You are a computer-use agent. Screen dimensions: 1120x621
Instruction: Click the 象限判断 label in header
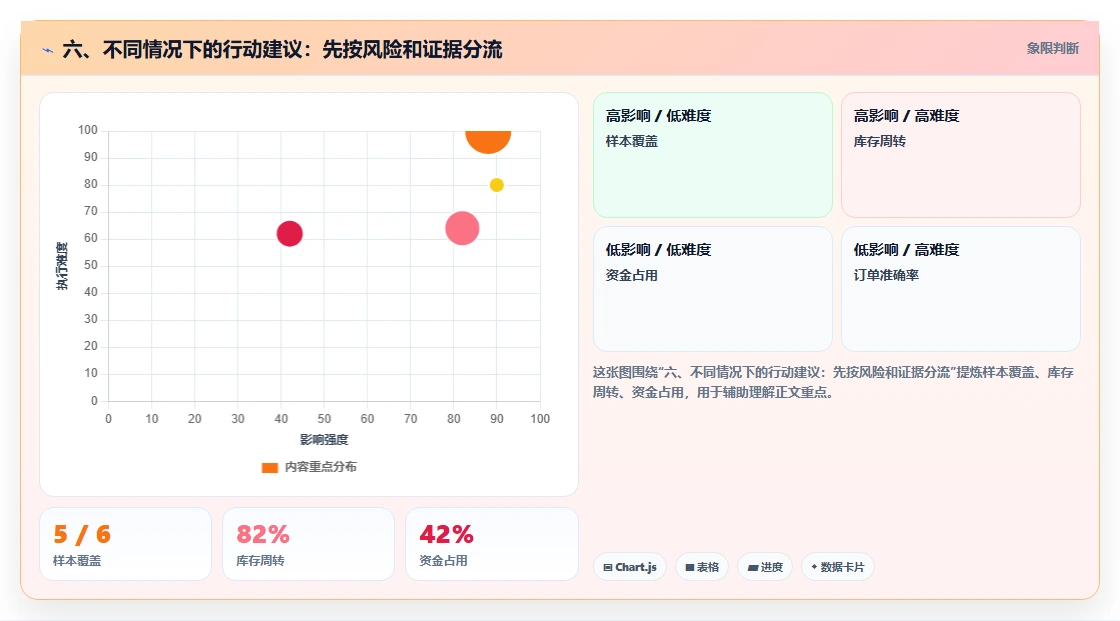tap(1053, 49)
